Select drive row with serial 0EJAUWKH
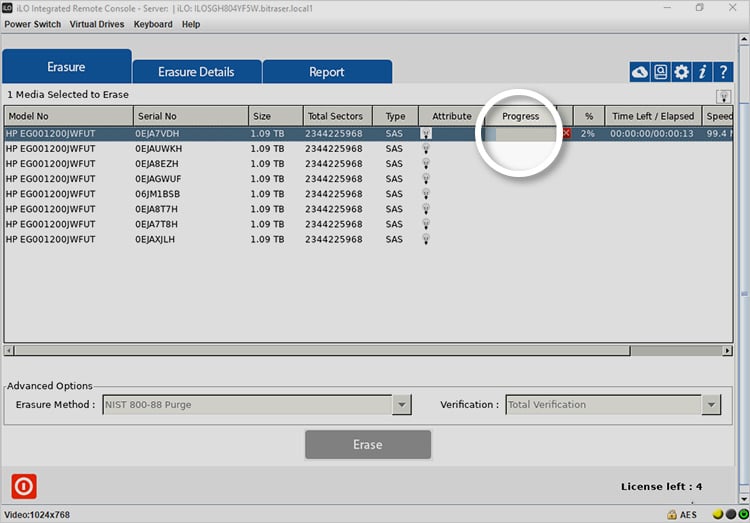This screenshot has height=523, width=750. [x=368, y=149]
